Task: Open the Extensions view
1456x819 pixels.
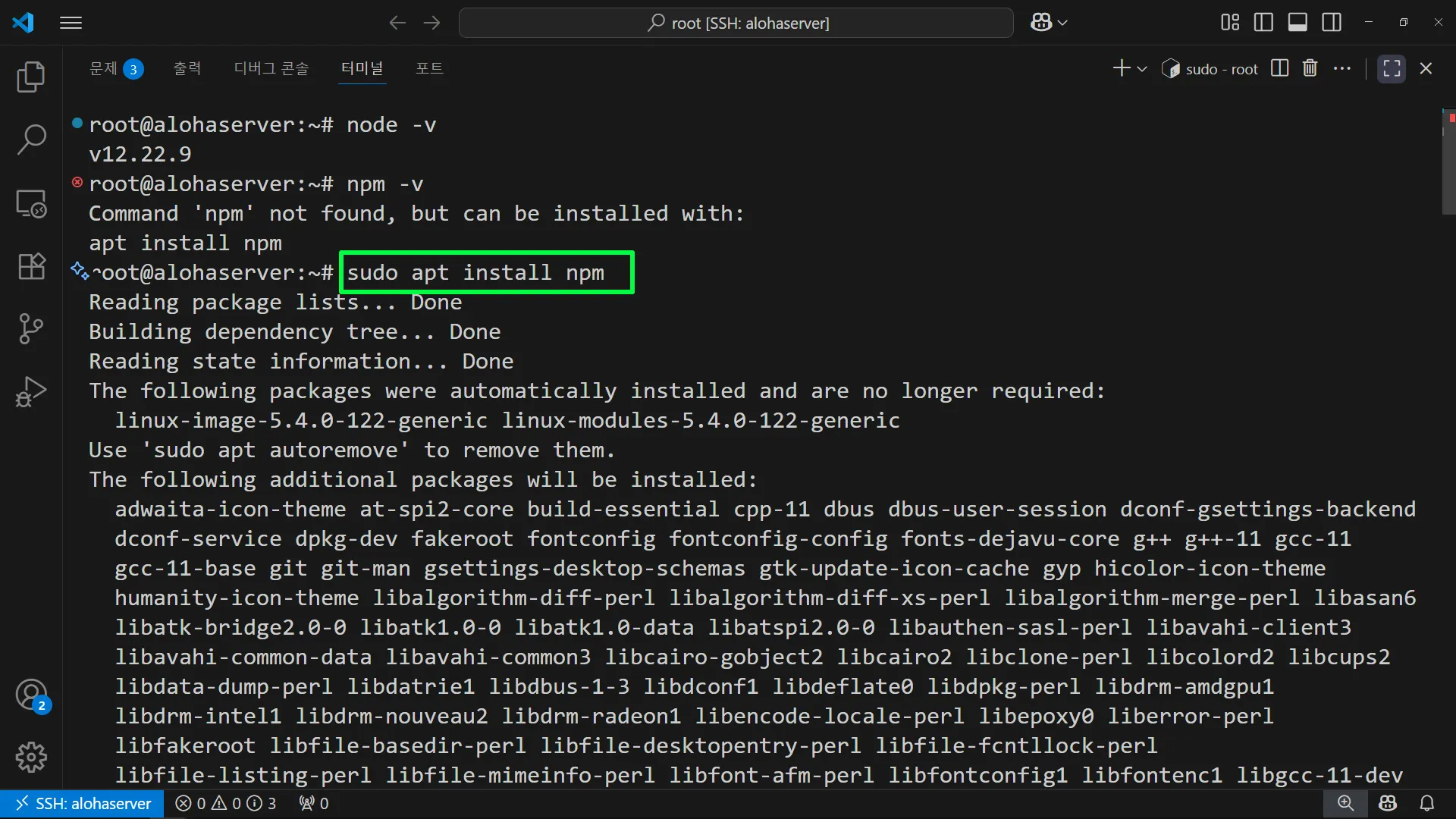Action: click(31, 266)
